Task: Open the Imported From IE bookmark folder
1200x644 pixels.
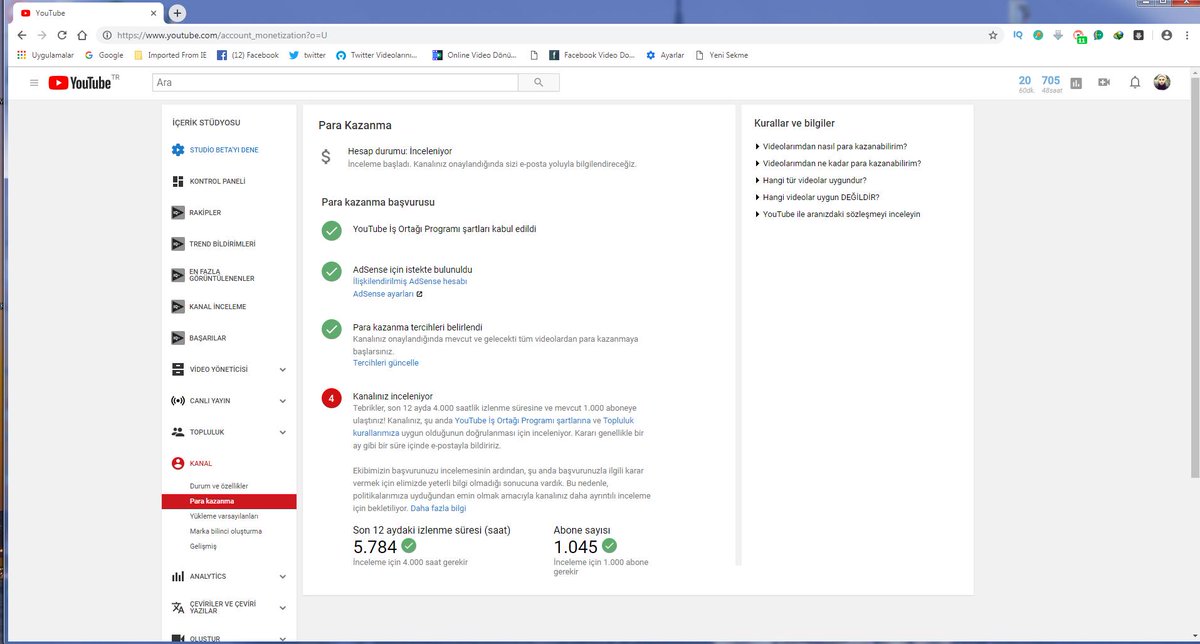Action: click(x=172, y=55)
